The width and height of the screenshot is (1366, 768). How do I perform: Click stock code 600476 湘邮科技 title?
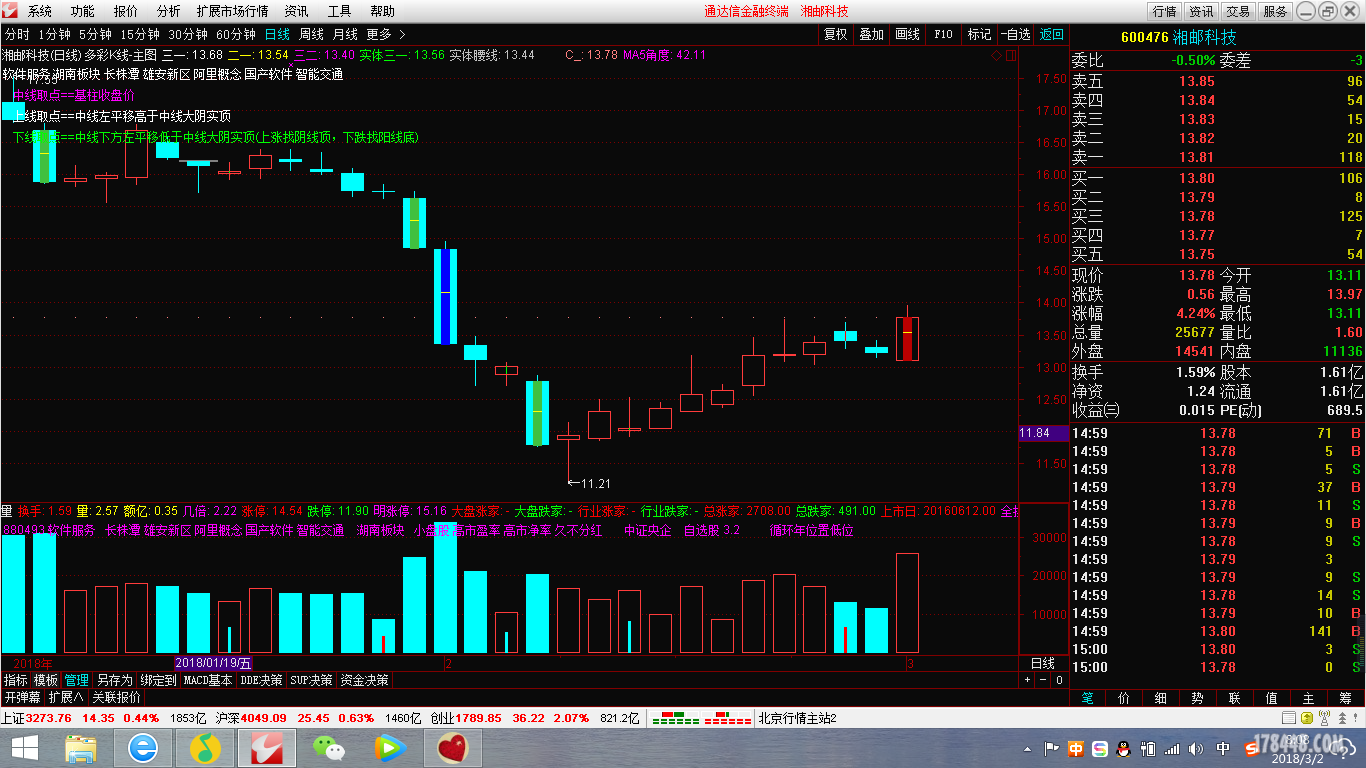click(1178, 38)
